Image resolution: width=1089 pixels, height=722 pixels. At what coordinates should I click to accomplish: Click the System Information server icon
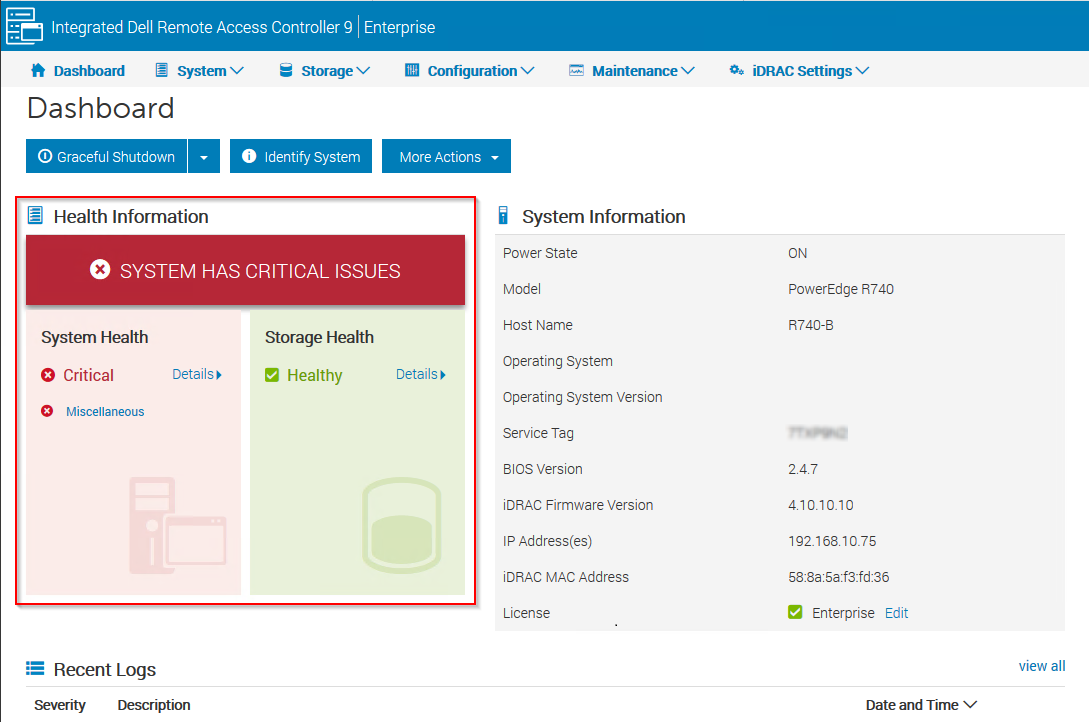click(504, 216)
